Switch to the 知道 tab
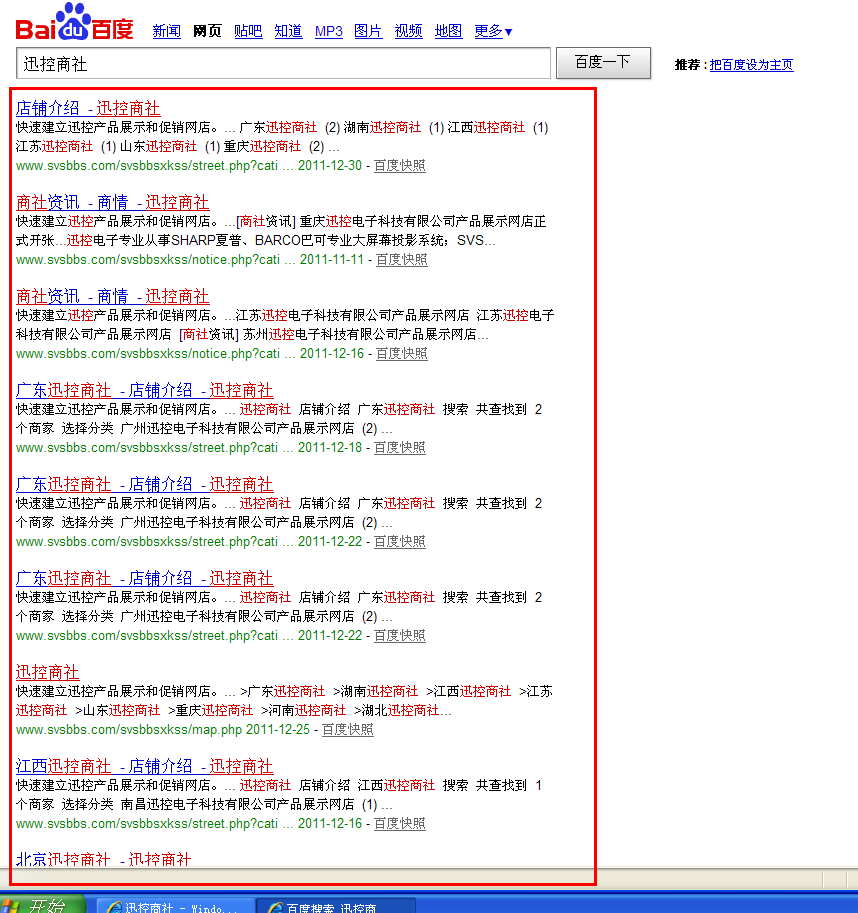 click(x=288, y=31)
